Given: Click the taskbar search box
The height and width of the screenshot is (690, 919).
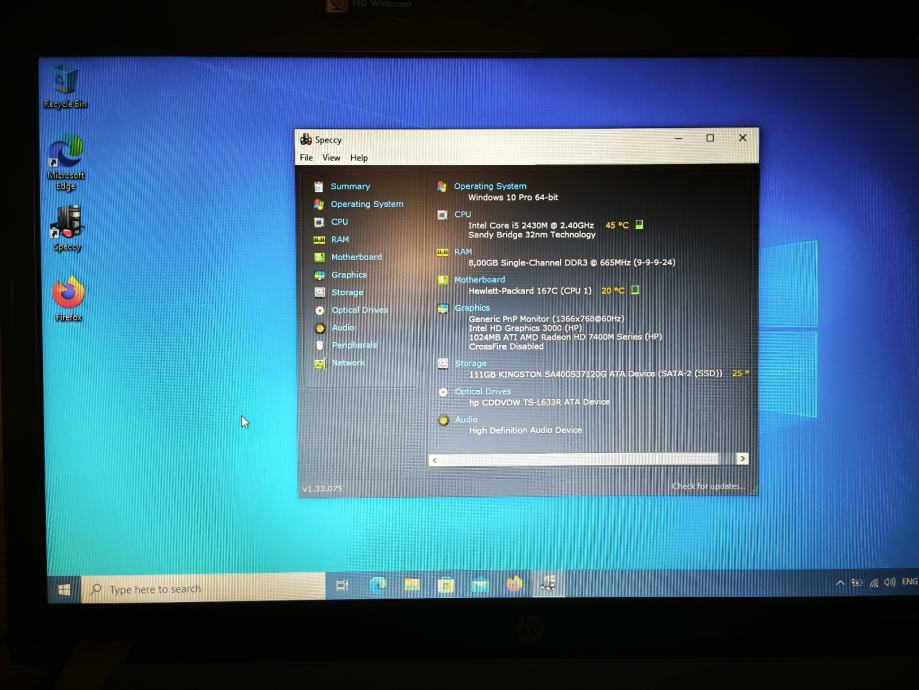Looking at the screenshot, I should [x=203, y=588].
